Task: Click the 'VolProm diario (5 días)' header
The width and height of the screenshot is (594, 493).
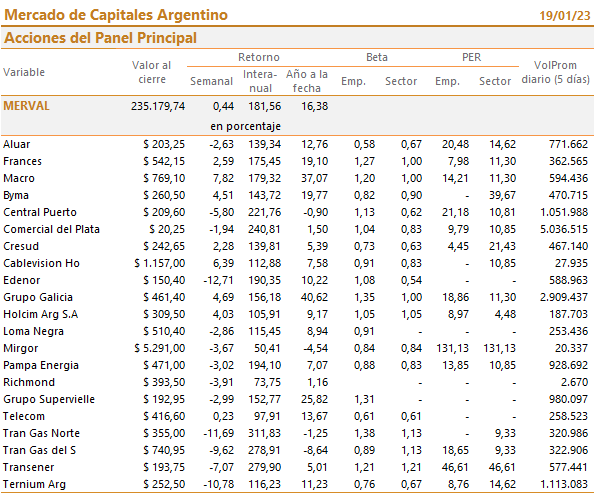Action: pos(555,72)
